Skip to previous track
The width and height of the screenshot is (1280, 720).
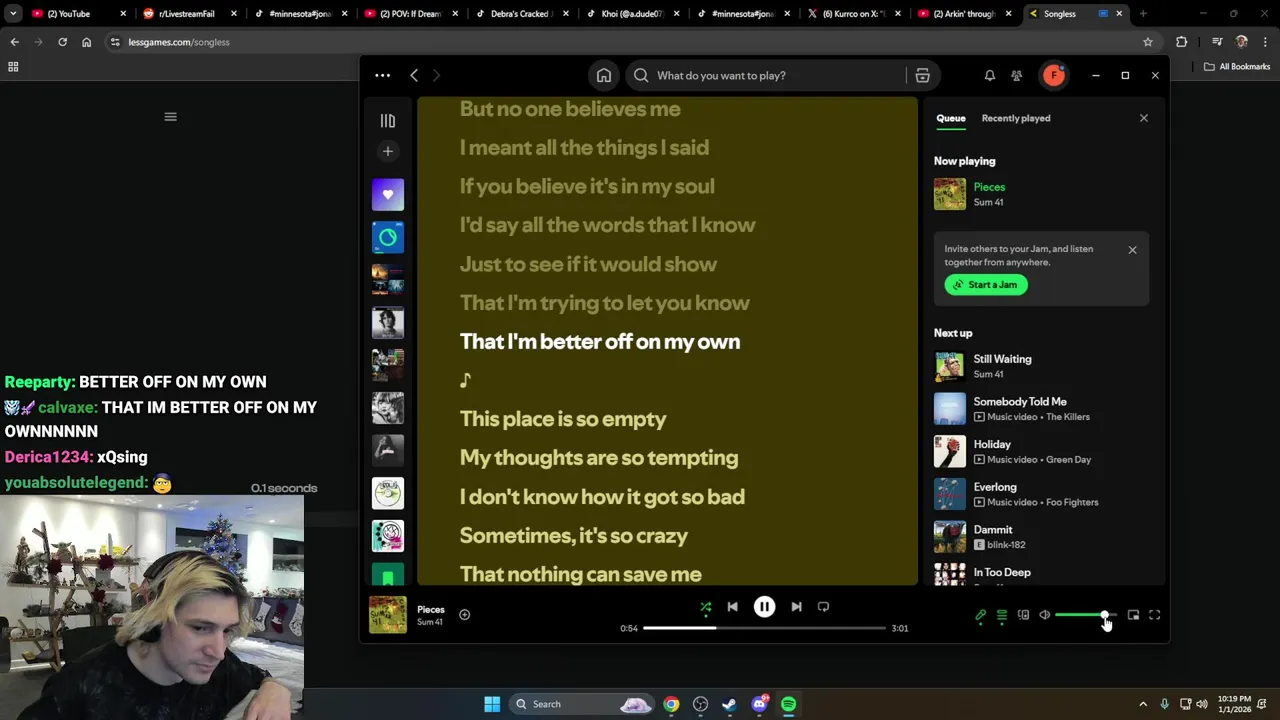pyautogui.click(x=732, y=607)
